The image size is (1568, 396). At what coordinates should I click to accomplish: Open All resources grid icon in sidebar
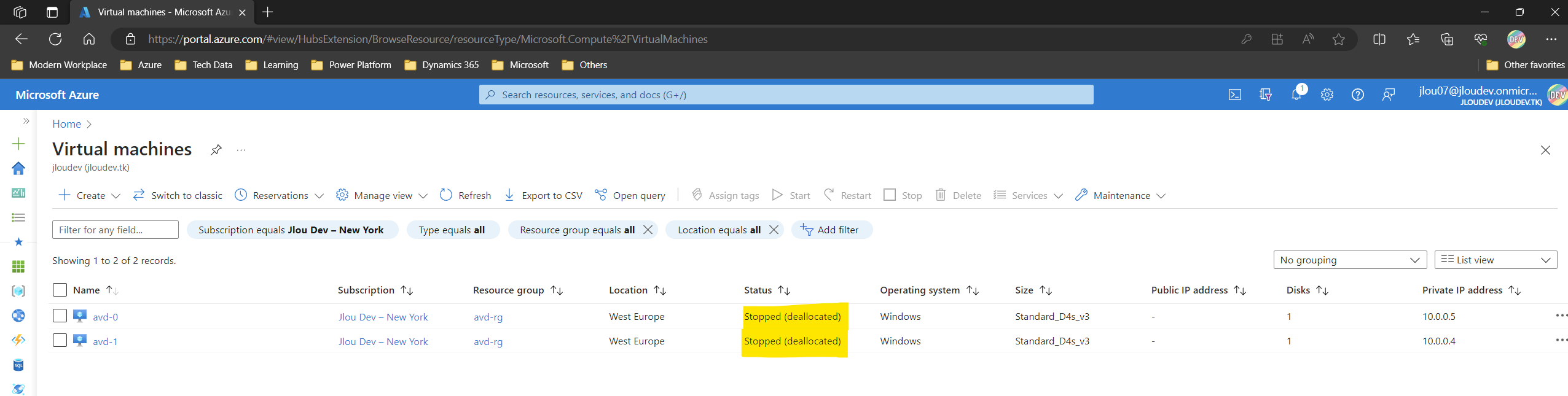tap(18, 266)
